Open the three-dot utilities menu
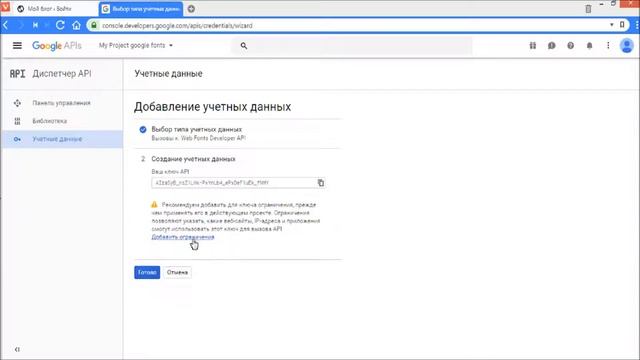Viewport: 640px width, 360px height. click(608, 46)
